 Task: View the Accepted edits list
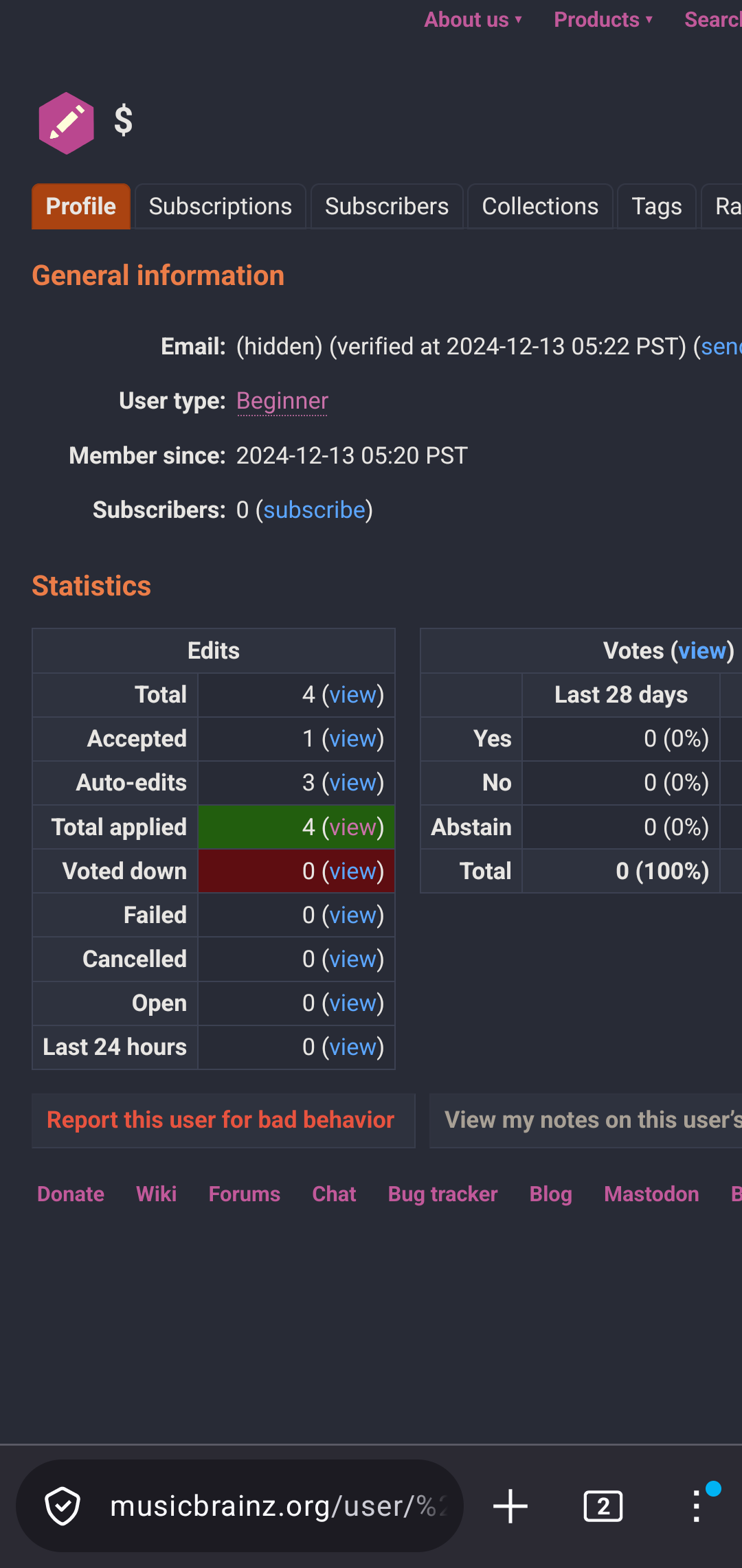click(353, 739)
